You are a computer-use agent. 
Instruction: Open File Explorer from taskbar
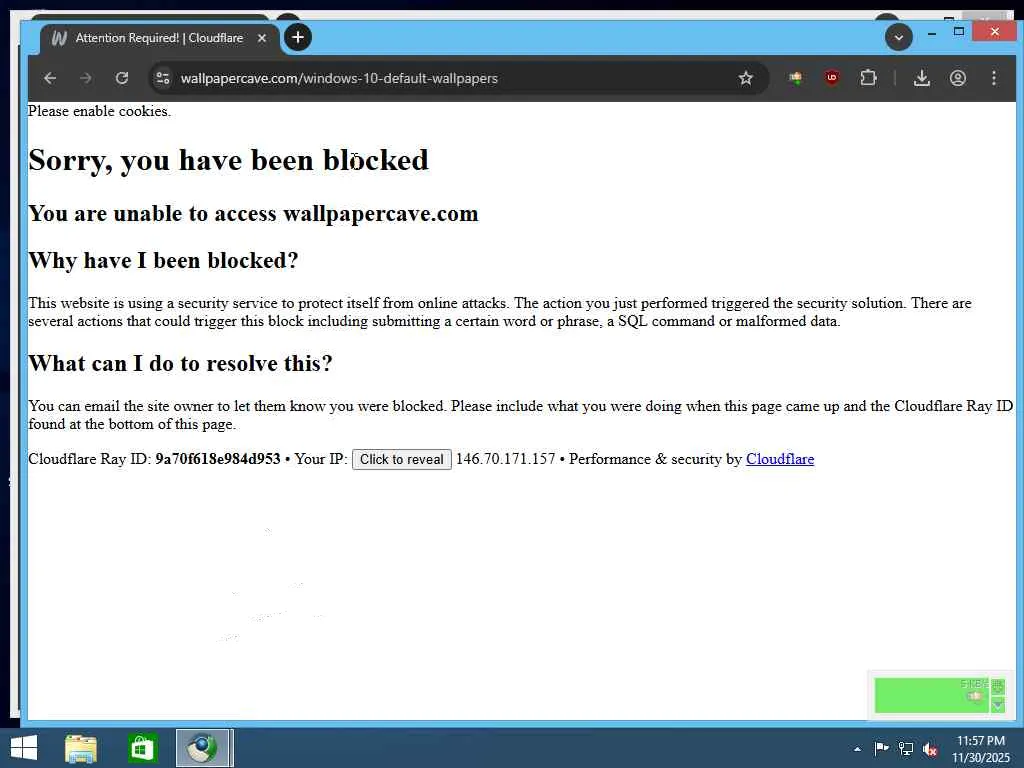(81, 748)
